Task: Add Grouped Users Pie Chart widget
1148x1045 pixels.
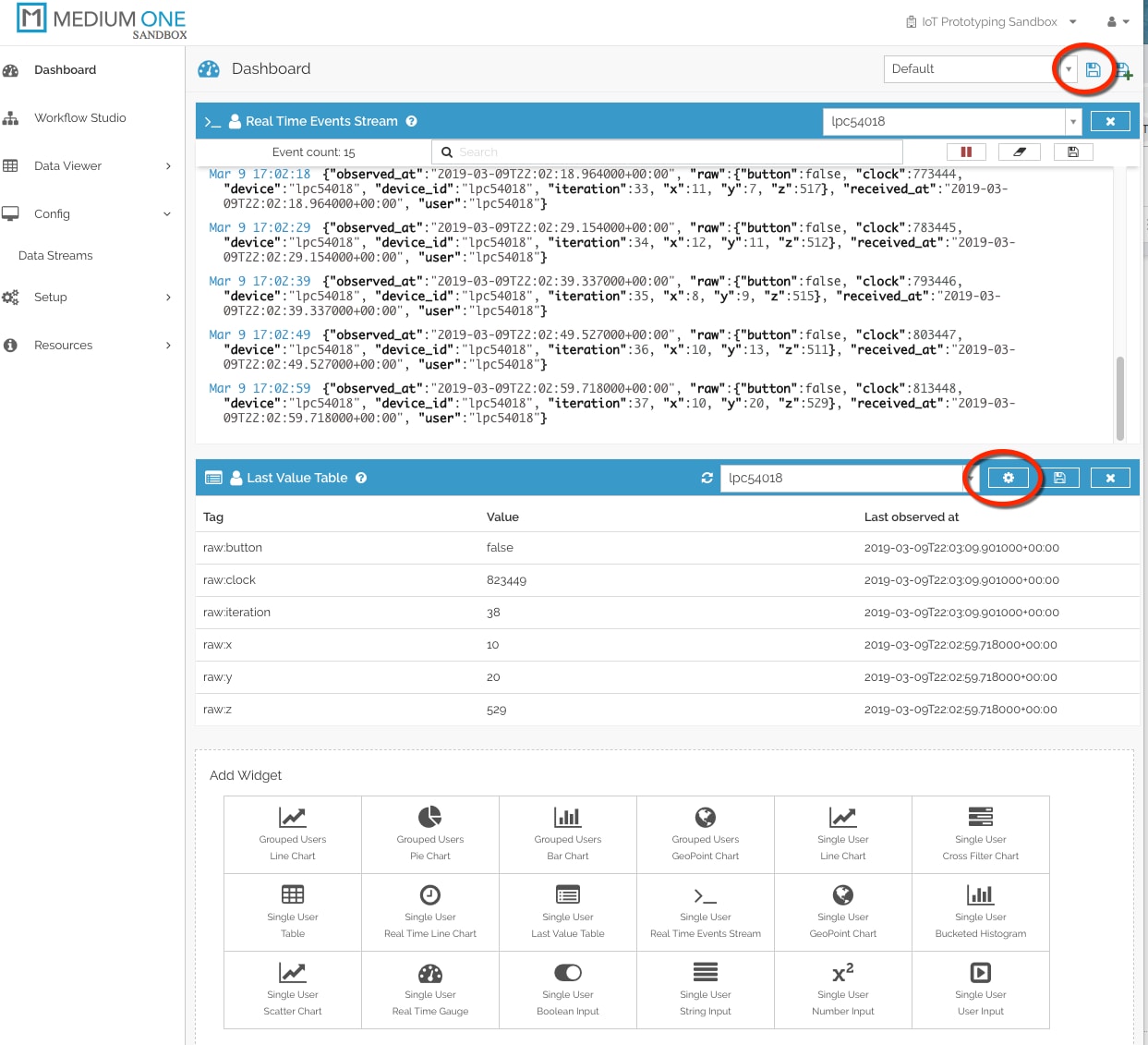Action: (x=429, y=834)
